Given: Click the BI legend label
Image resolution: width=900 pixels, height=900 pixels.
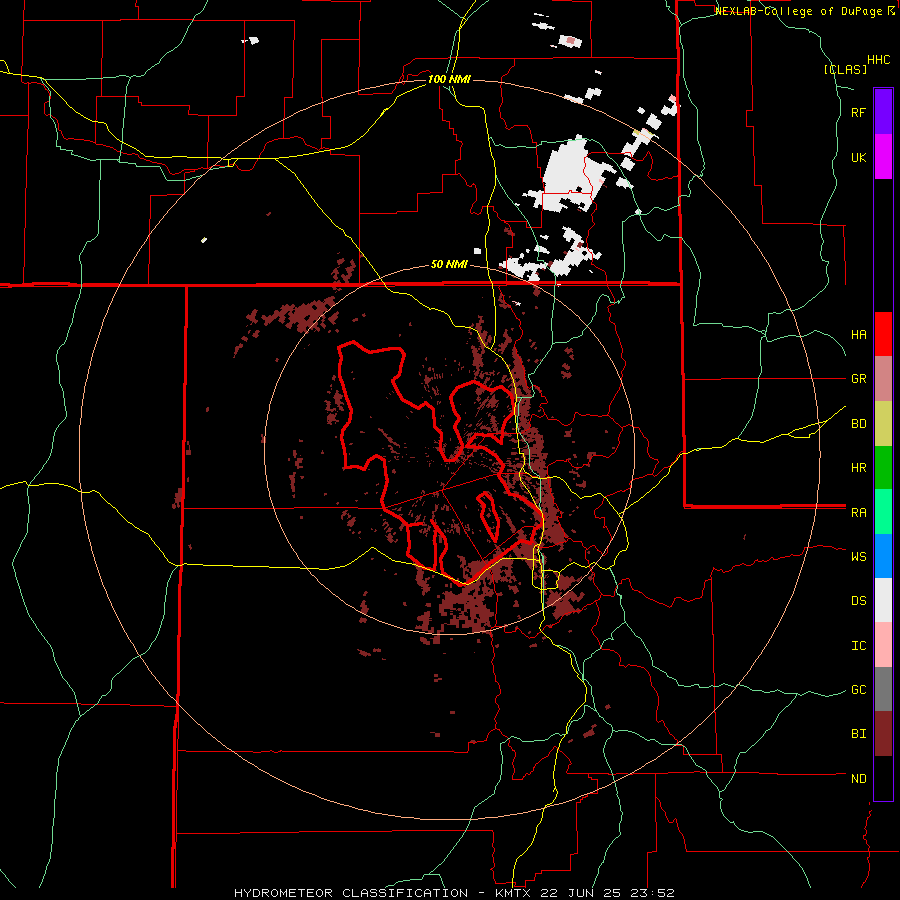Looking at the screenshot, I should (858, 734).
